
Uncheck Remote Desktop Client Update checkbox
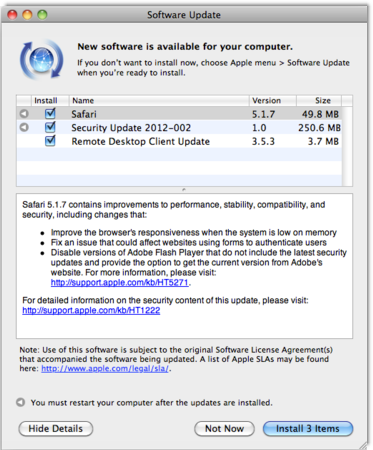point(50,141)
